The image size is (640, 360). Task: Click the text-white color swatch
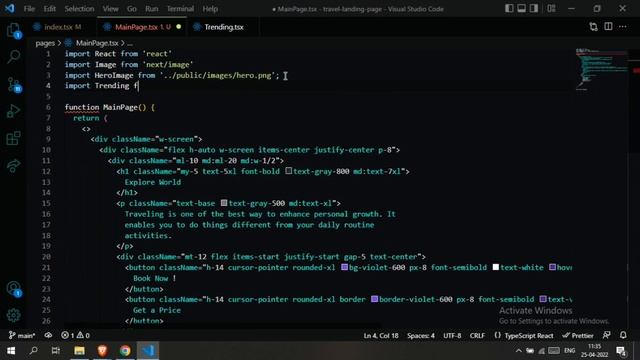click(496, 267)
